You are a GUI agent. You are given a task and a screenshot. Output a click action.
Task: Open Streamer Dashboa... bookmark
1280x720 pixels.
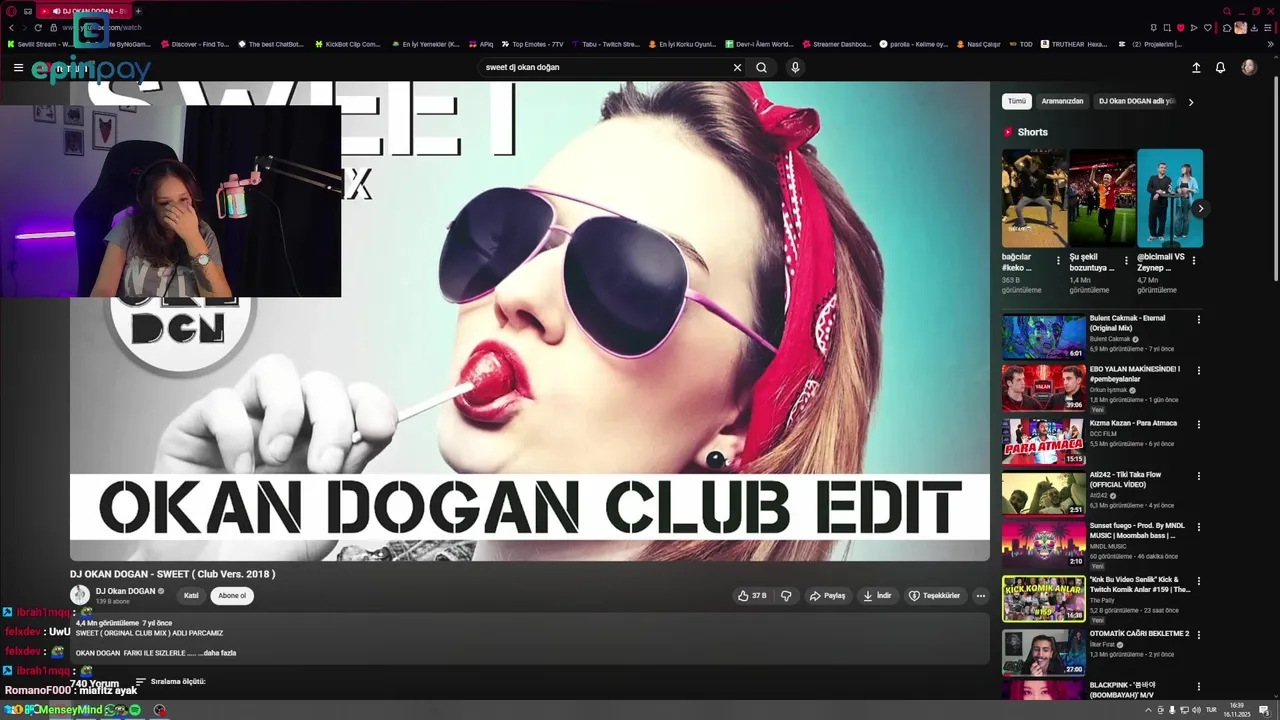pyautogui.click(x=837, y=44)
